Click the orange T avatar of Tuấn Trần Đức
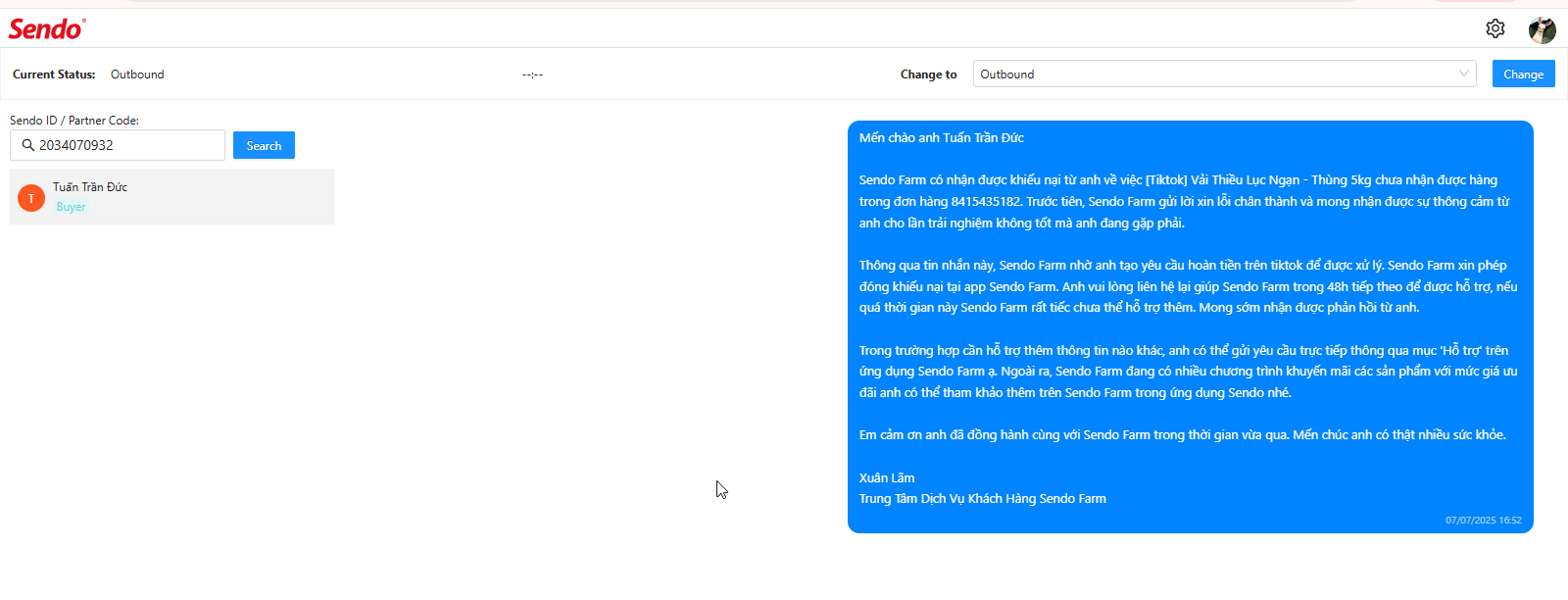Image resolution: width=1568 pixels, height=600 pixels. click(31, 198)
